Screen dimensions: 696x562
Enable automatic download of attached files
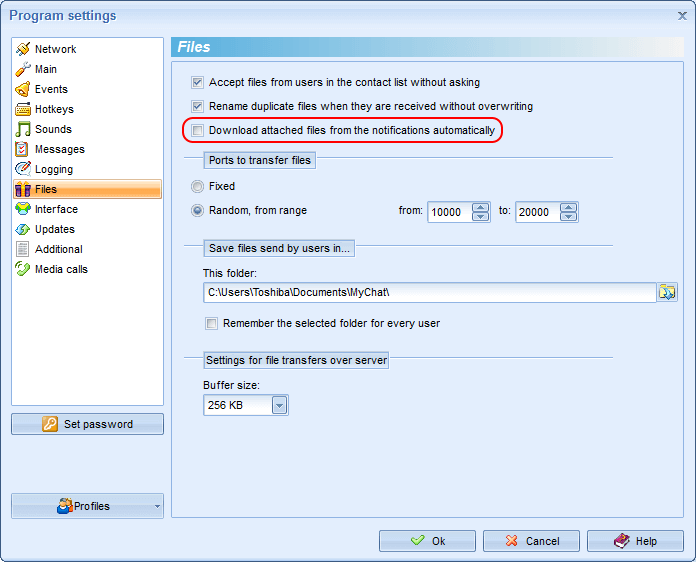coord(198,130)
